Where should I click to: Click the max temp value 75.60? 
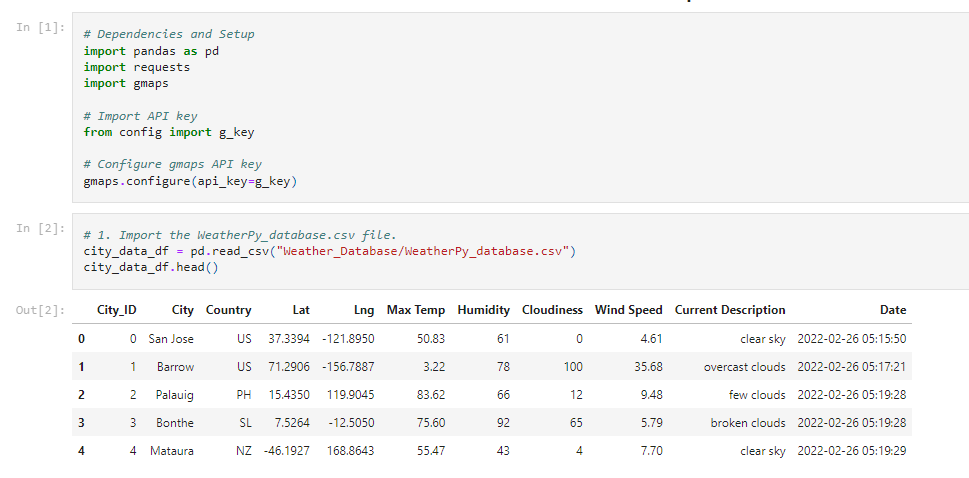pyautogui.click(x=431, y=423)
